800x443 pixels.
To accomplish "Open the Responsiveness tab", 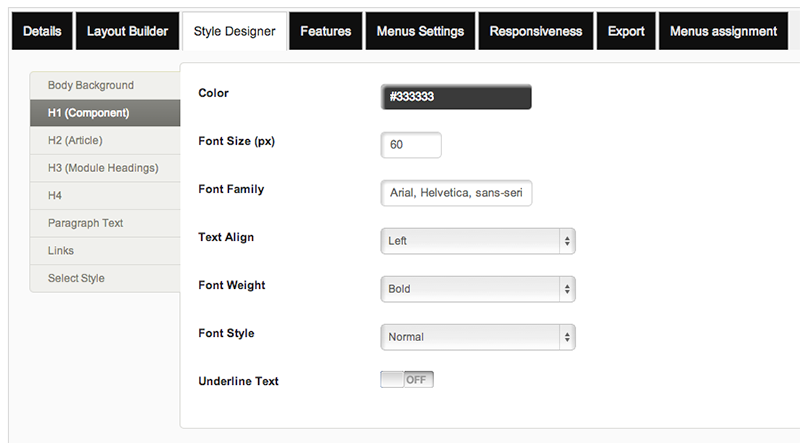I will tap(536, 31).
